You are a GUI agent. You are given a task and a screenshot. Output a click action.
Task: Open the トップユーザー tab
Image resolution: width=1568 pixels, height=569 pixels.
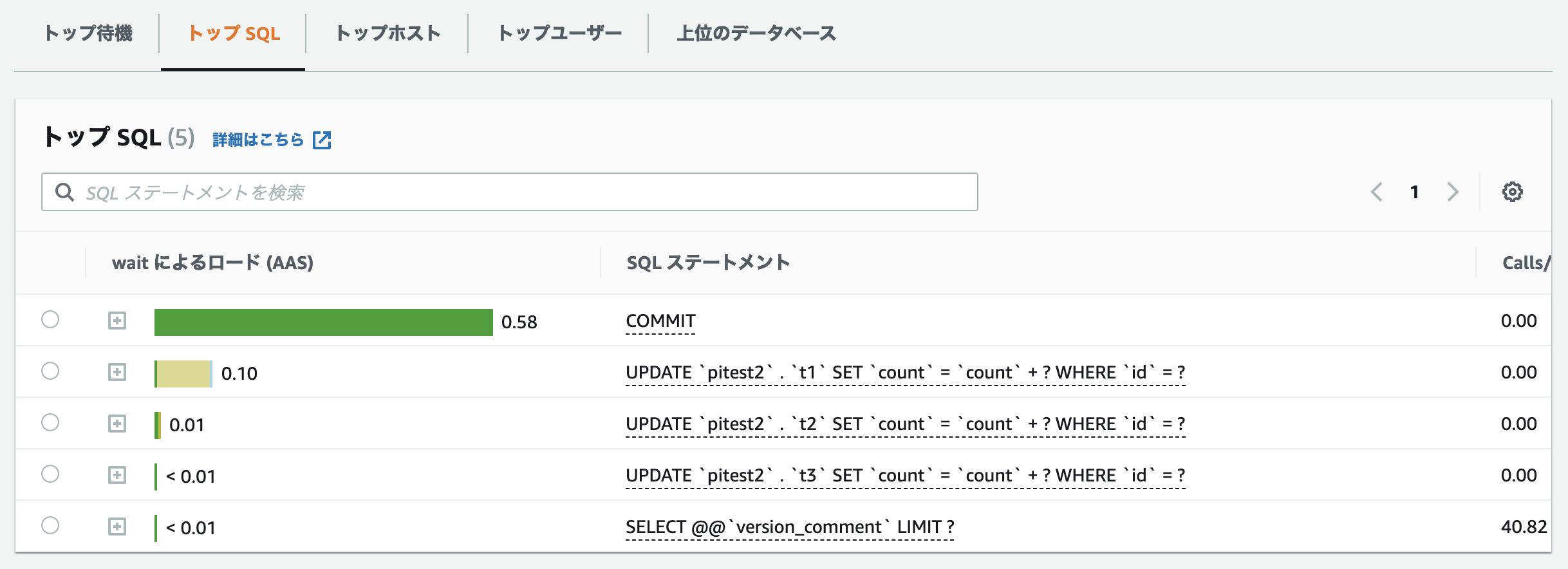point(559,33)
